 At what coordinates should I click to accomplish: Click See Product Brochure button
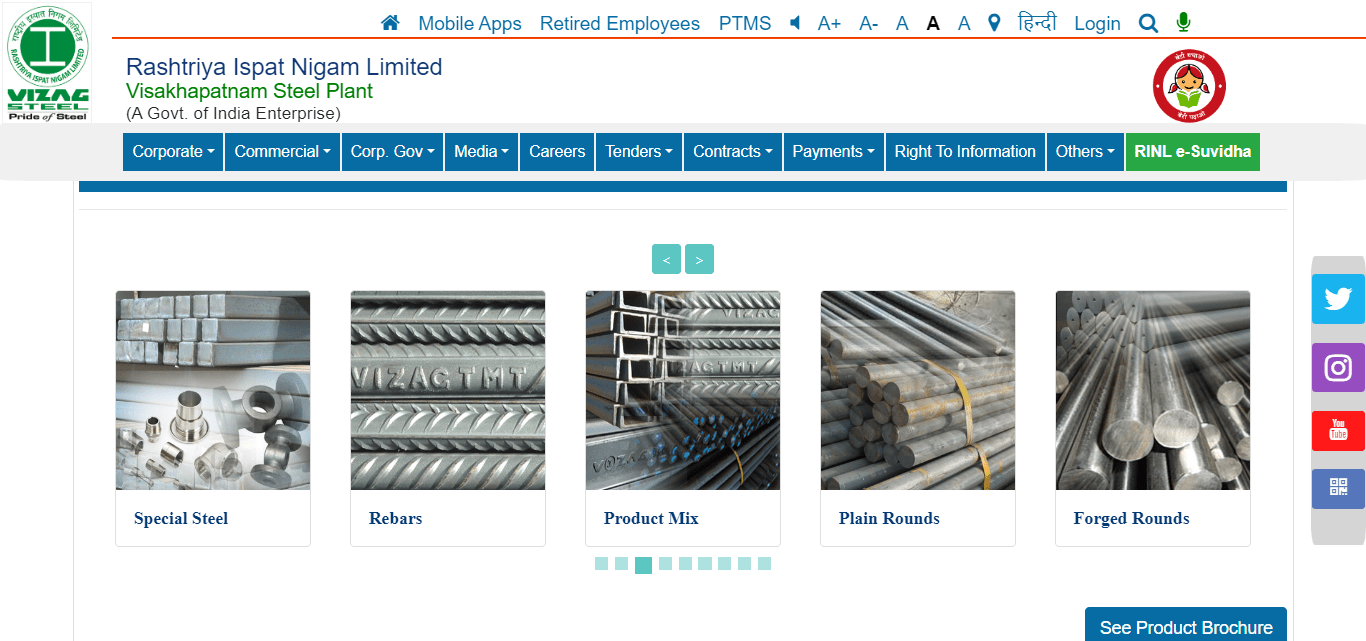(1185, 626)
